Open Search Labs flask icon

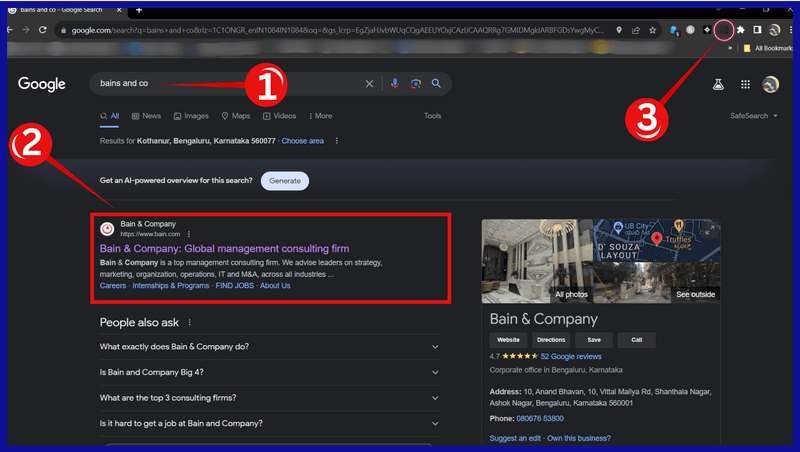tap(717, 85)
